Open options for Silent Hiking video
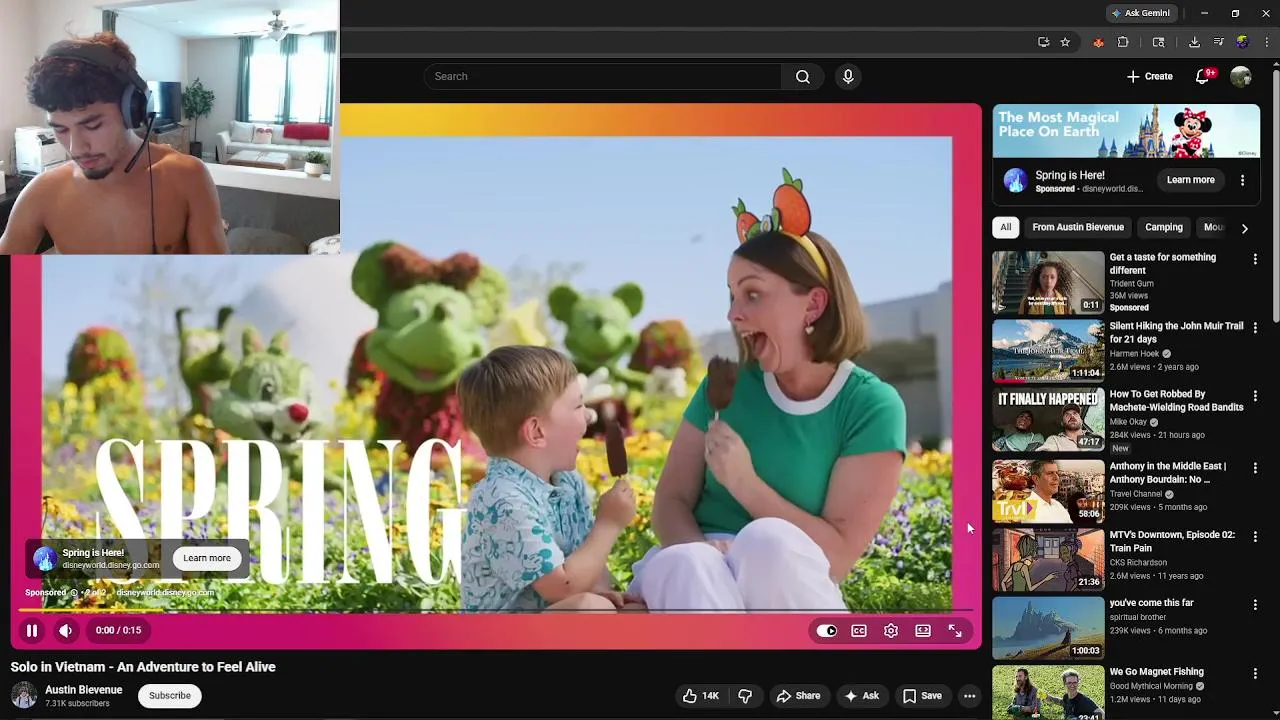This screenshot has height=720, width=1280. click(1255, 328)
